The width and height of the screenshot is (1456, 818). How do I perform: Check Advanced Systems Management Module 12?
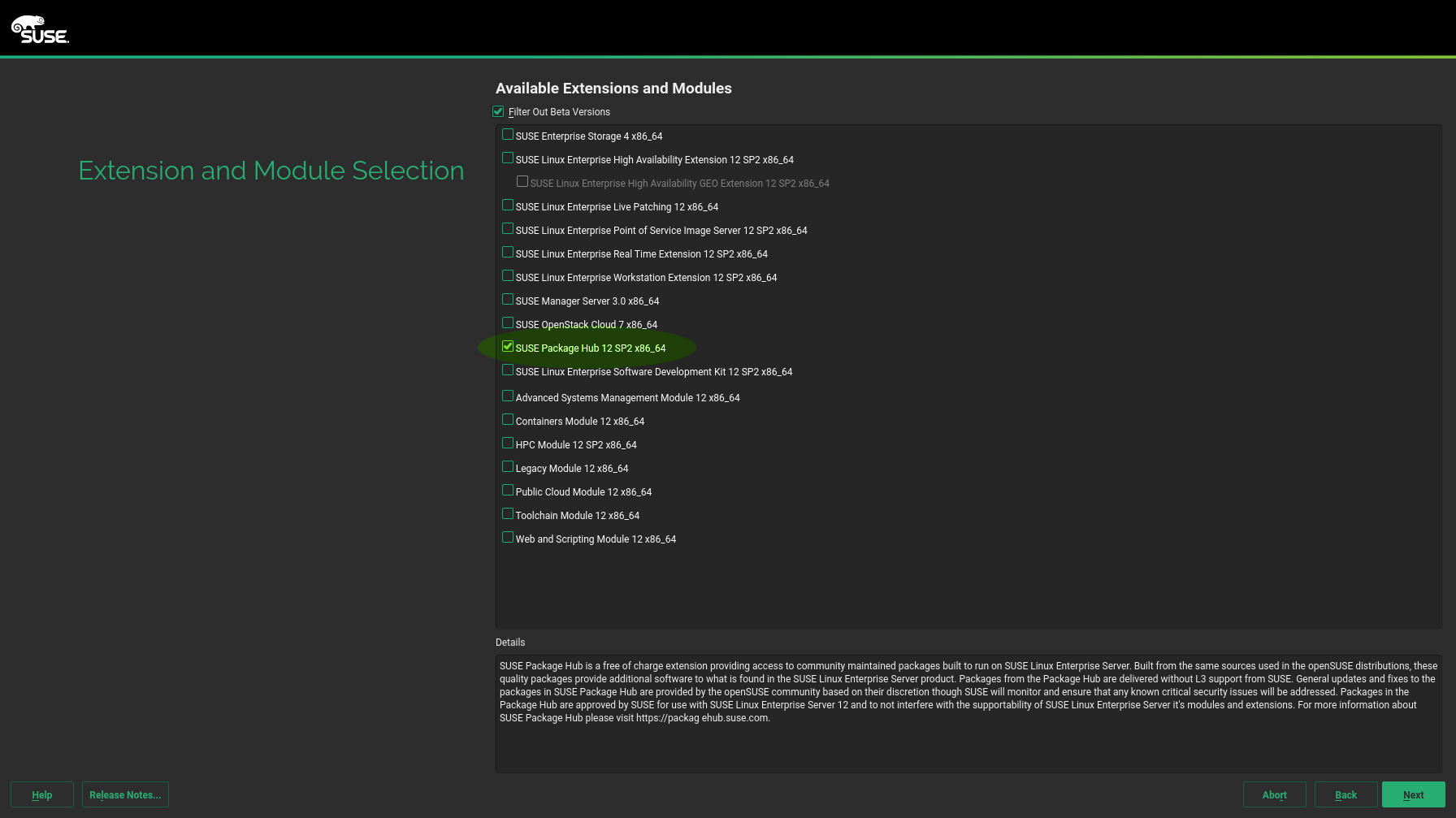(x=508, y=396)
